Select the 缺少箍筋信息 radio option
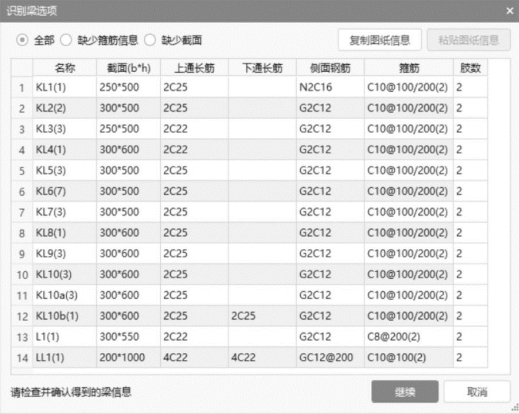 tap(66, 40)
